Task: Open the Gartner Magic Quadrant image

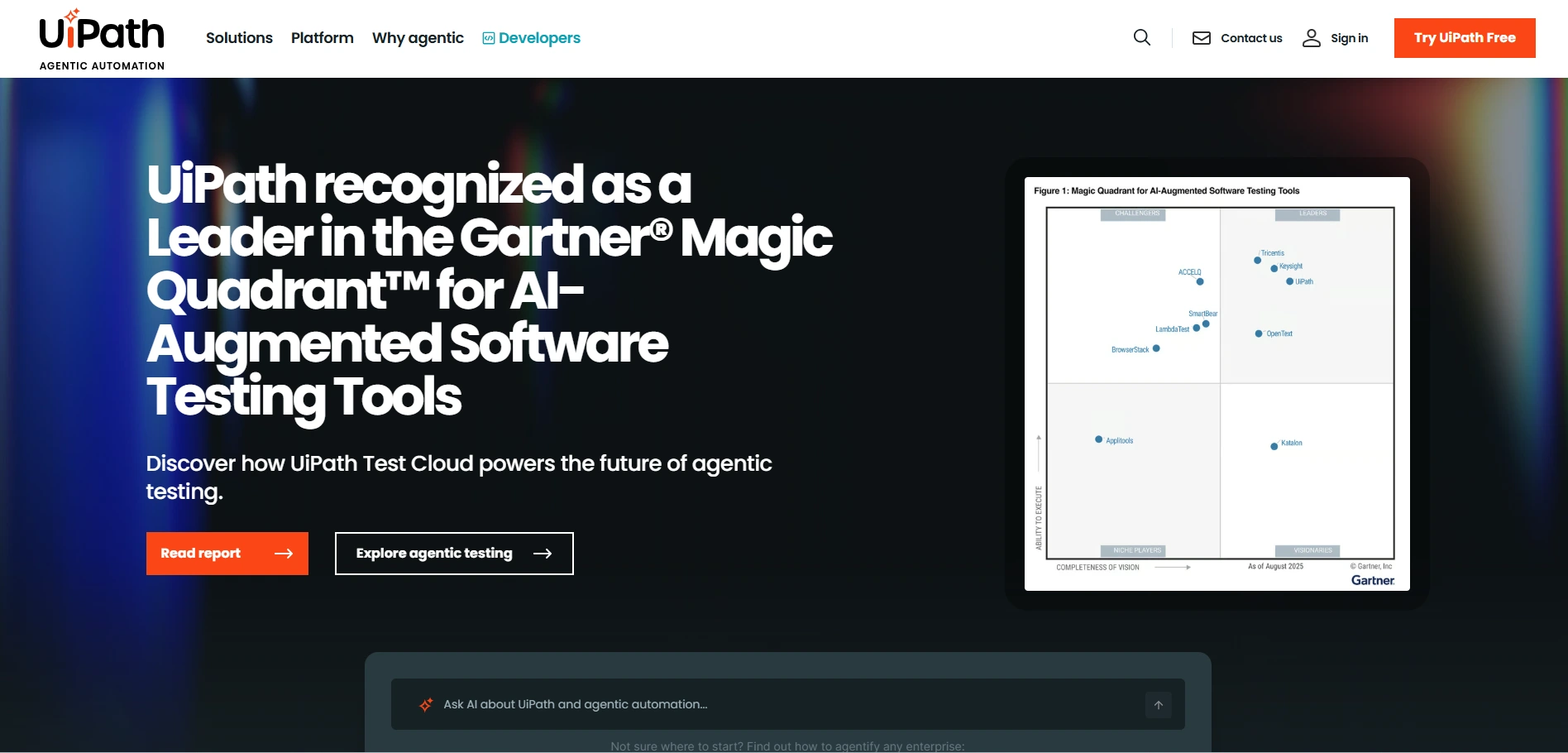Action: pos(1217,384)
